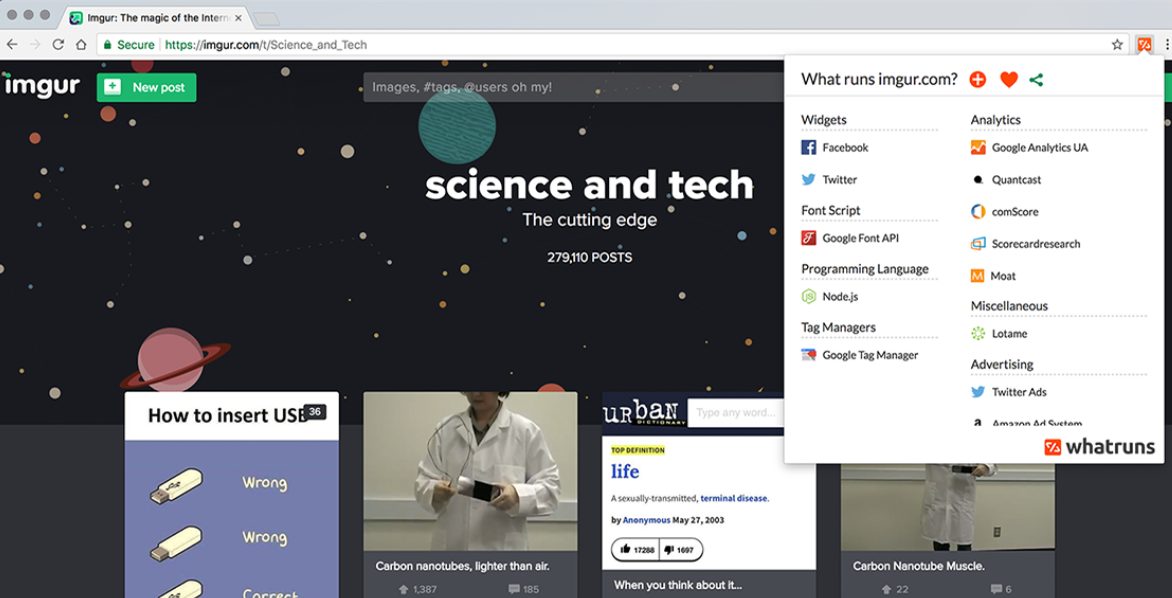Viewport: 1172px width, 598px height.
Task: Click the Facebook link in Widgets
Action: click(x=845, y=147)
